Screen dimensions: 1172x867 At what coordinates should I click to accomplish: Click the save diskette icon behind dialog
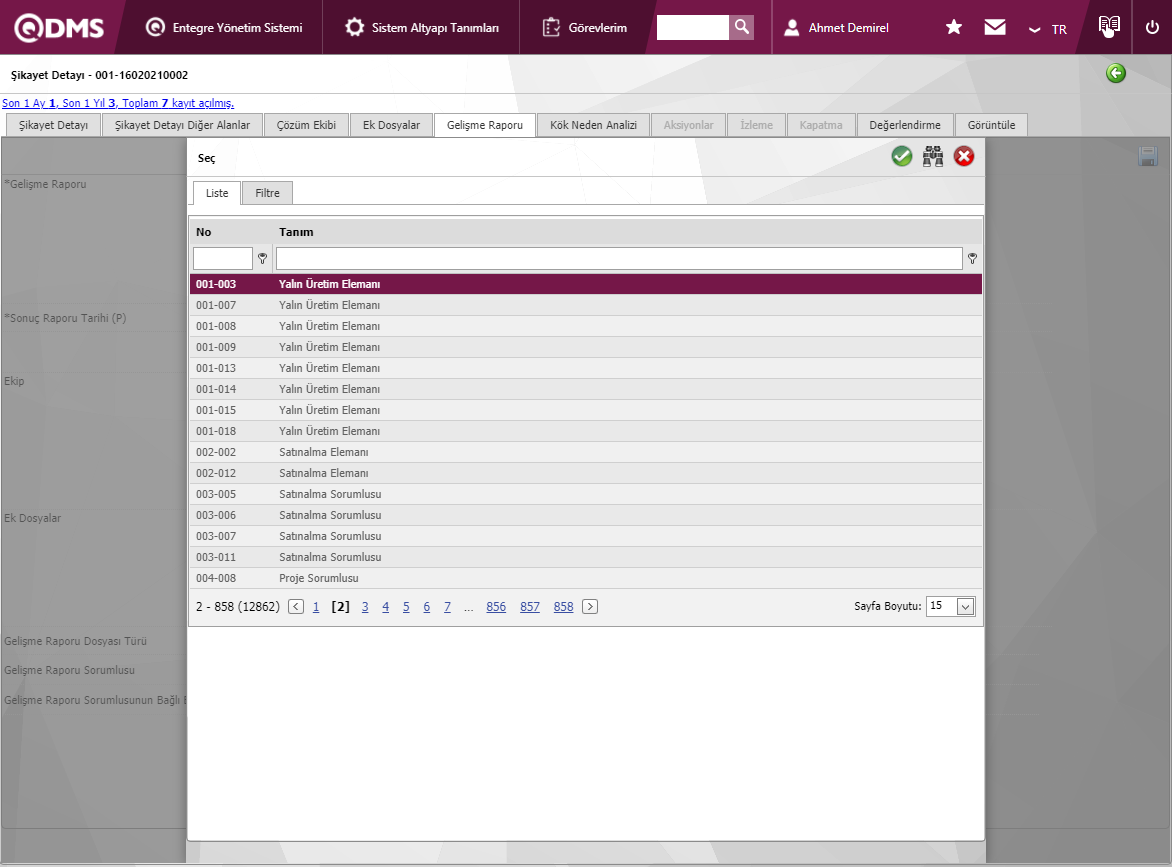point(1148,156)
